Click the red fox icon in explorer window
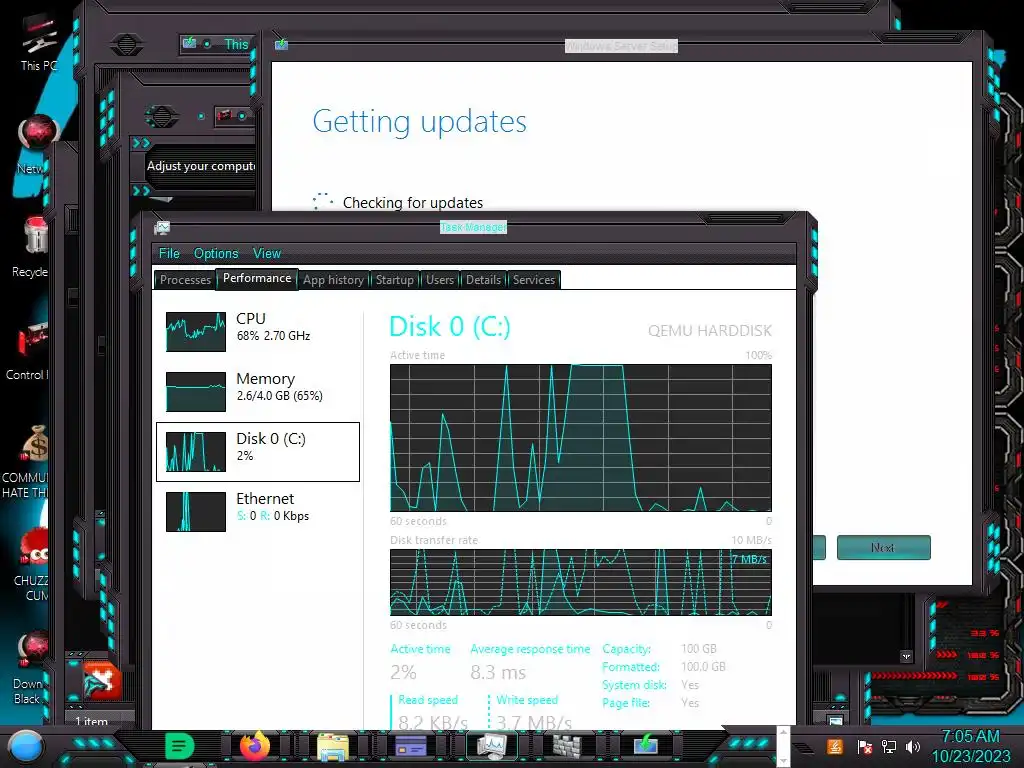The width and height of the screenshot is (1024, 768). (x=102, y=680)
